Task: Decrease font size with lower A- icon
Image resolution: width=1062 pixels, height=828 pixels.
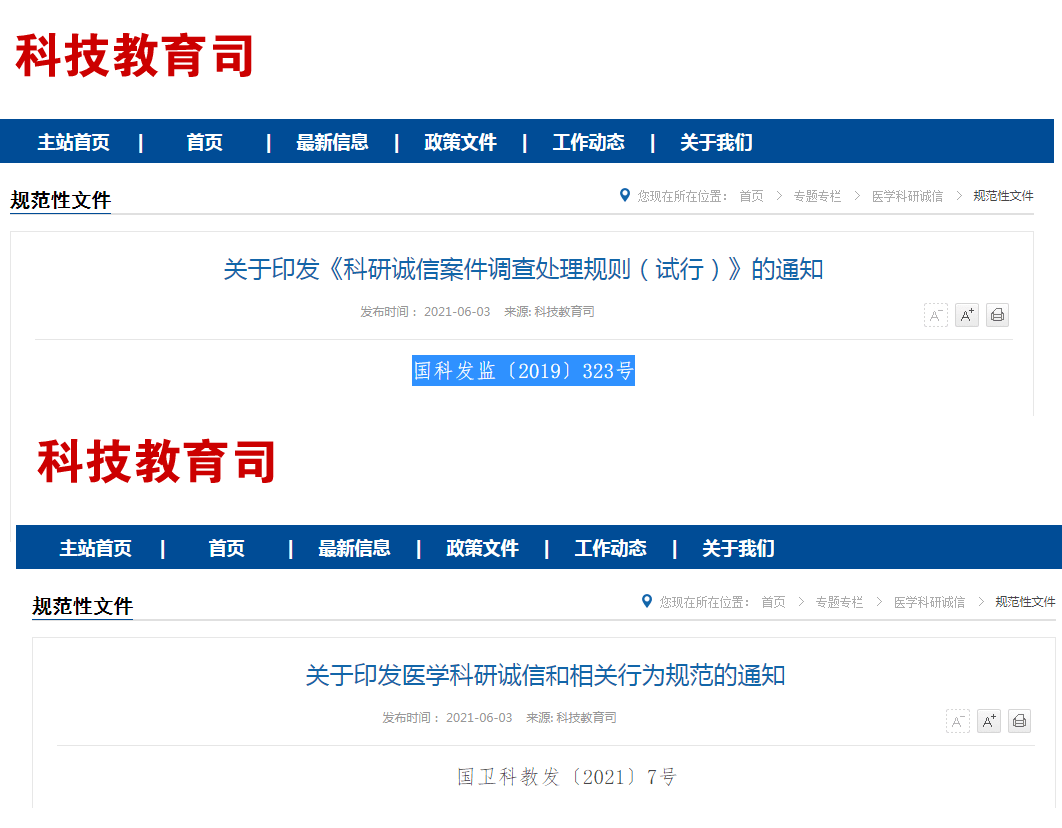Action: coord(958,721)
